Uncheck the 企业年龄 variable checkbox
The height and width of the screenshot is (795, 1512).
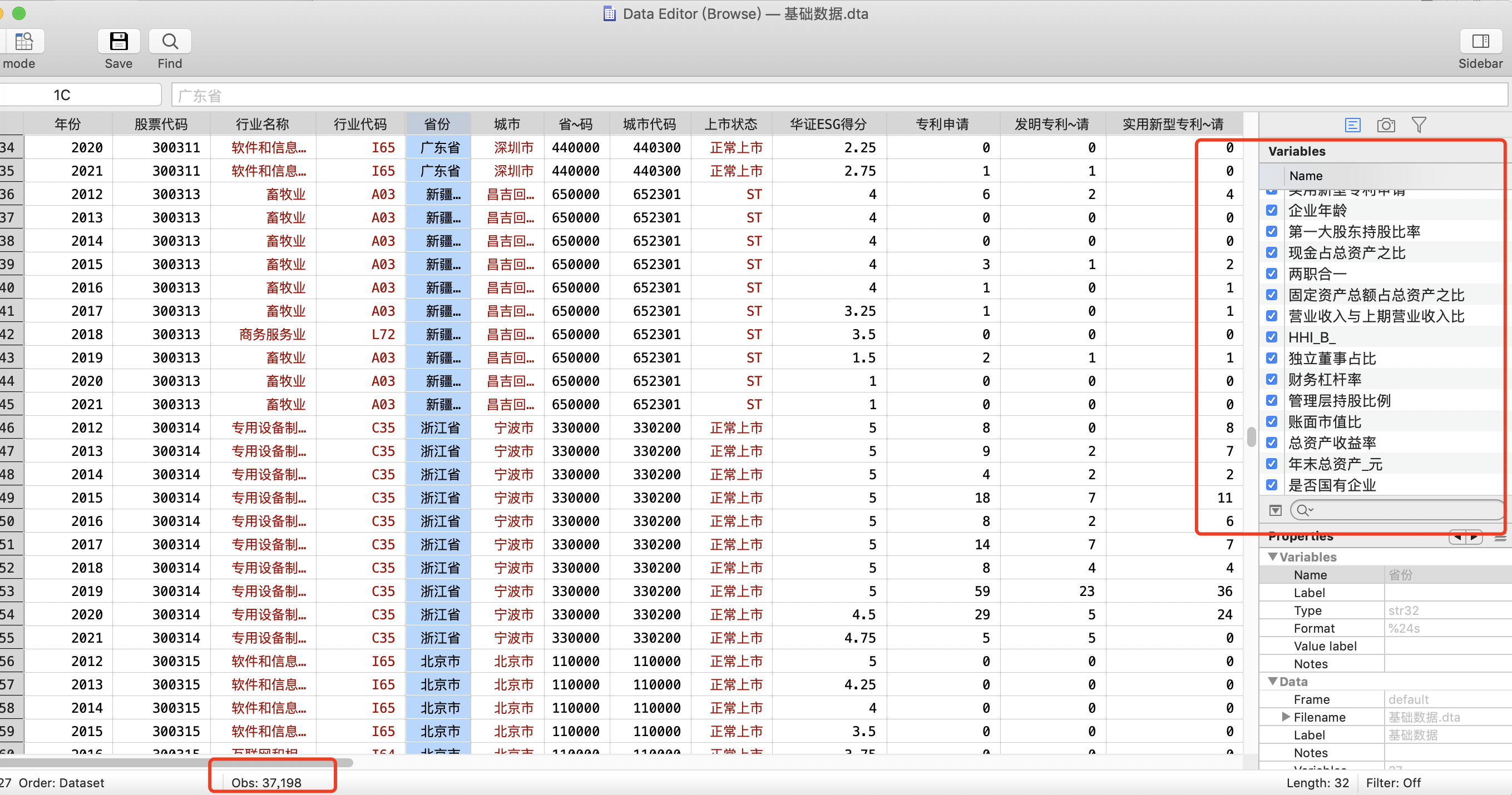[1271, 210]
